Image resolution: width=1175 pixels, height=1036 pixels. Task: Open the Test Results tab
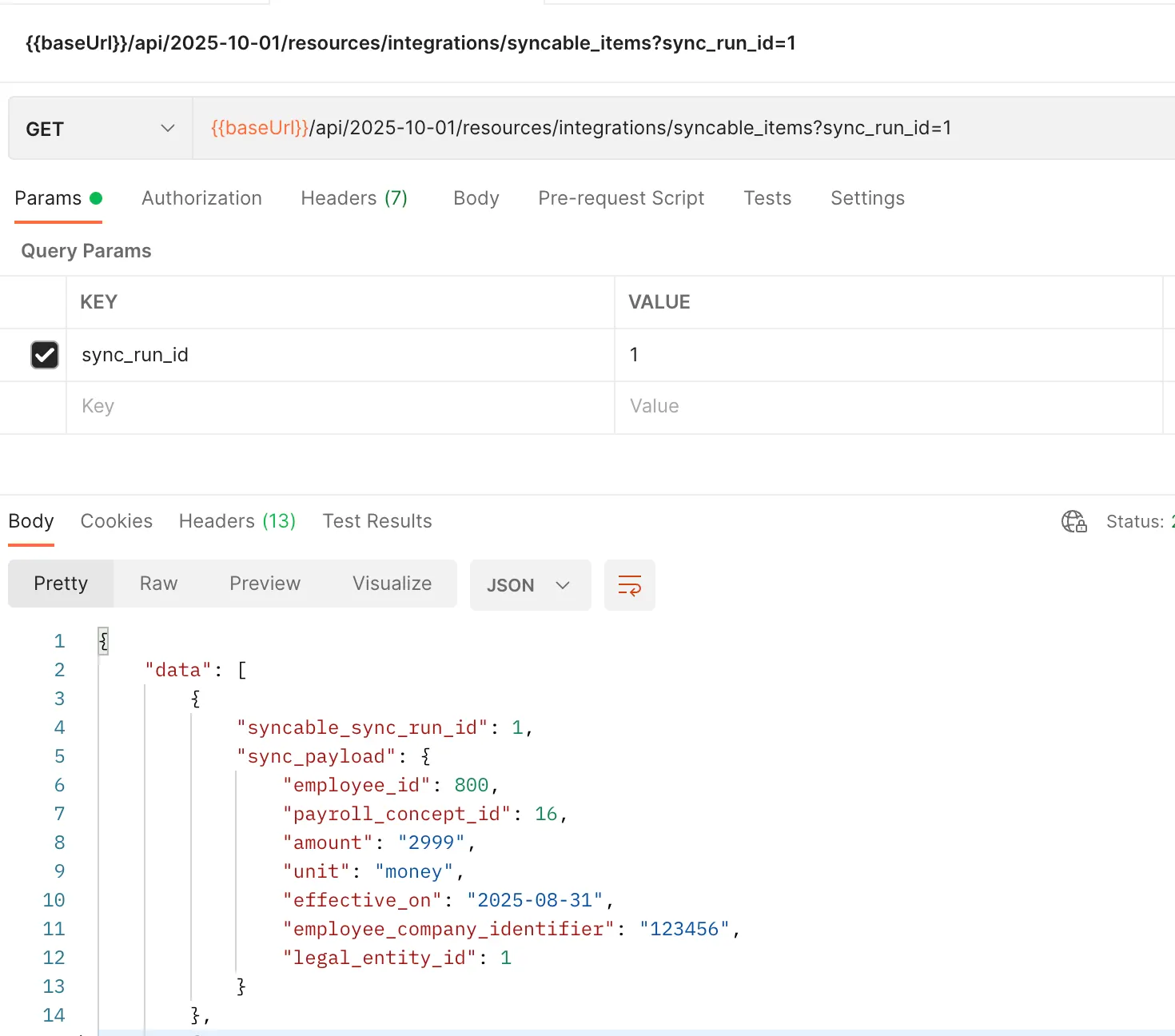[377, 521]
